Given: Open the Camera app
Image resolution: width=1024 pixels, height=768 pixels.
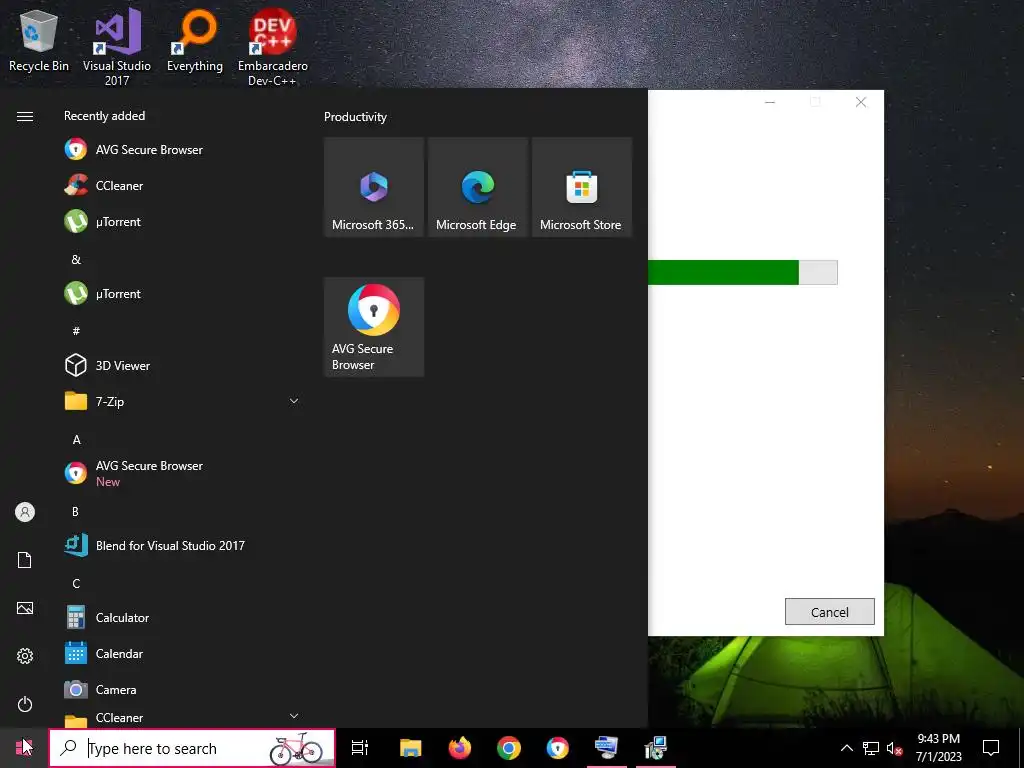Looking at the screenshot, I should (x=183, y=690).
